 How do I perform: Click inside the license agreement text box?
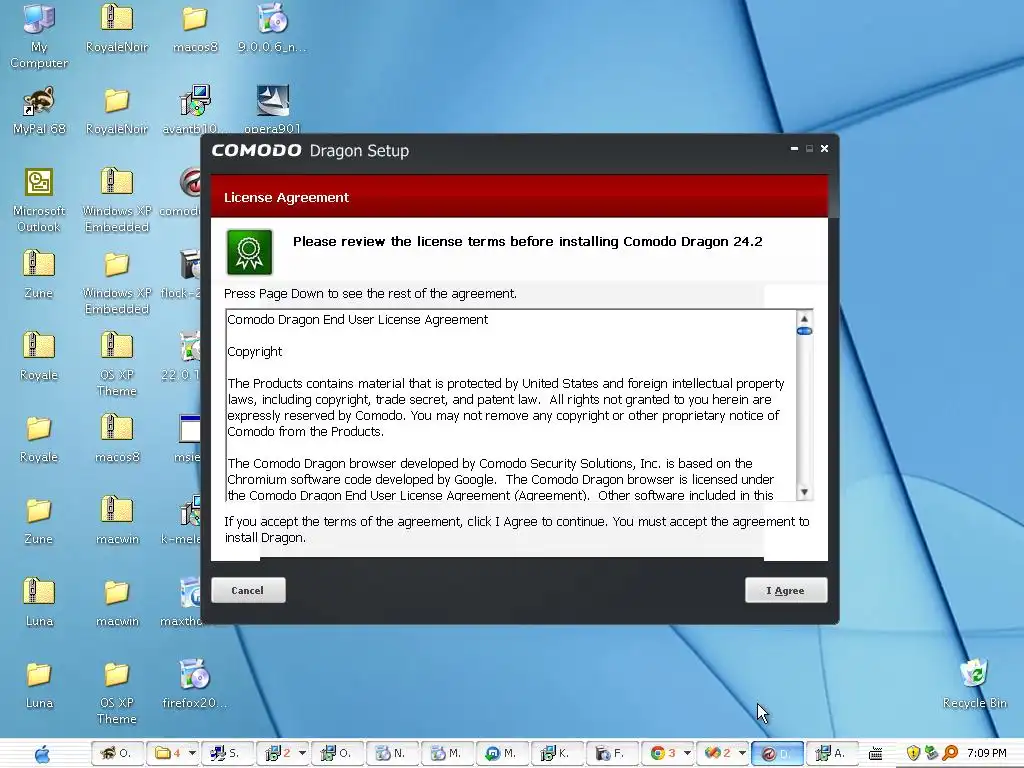click(x=511, y=406)
